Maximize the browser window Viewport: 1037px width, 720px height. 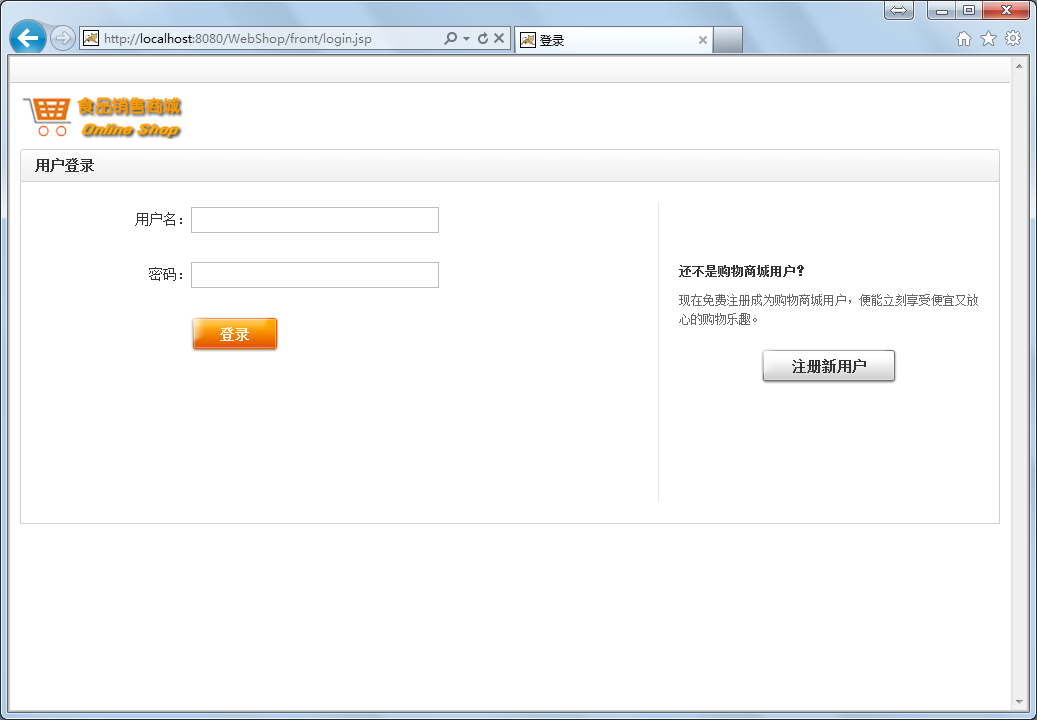pos(969,10)
